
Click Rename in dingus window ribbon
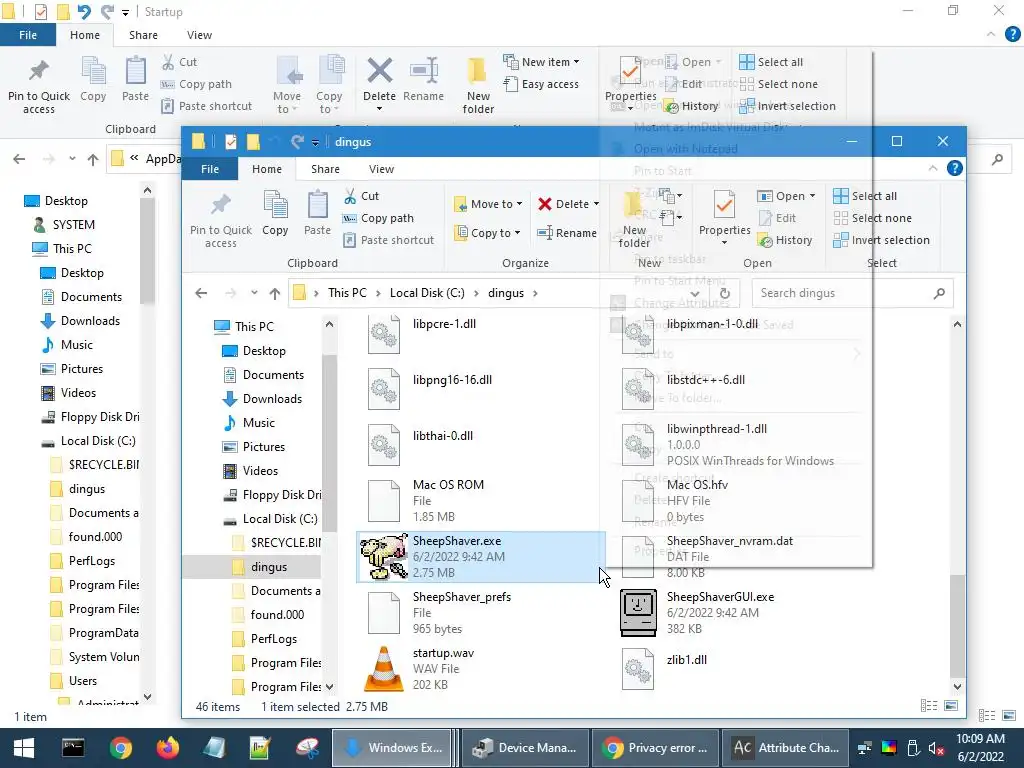click(x=566, y=233)
